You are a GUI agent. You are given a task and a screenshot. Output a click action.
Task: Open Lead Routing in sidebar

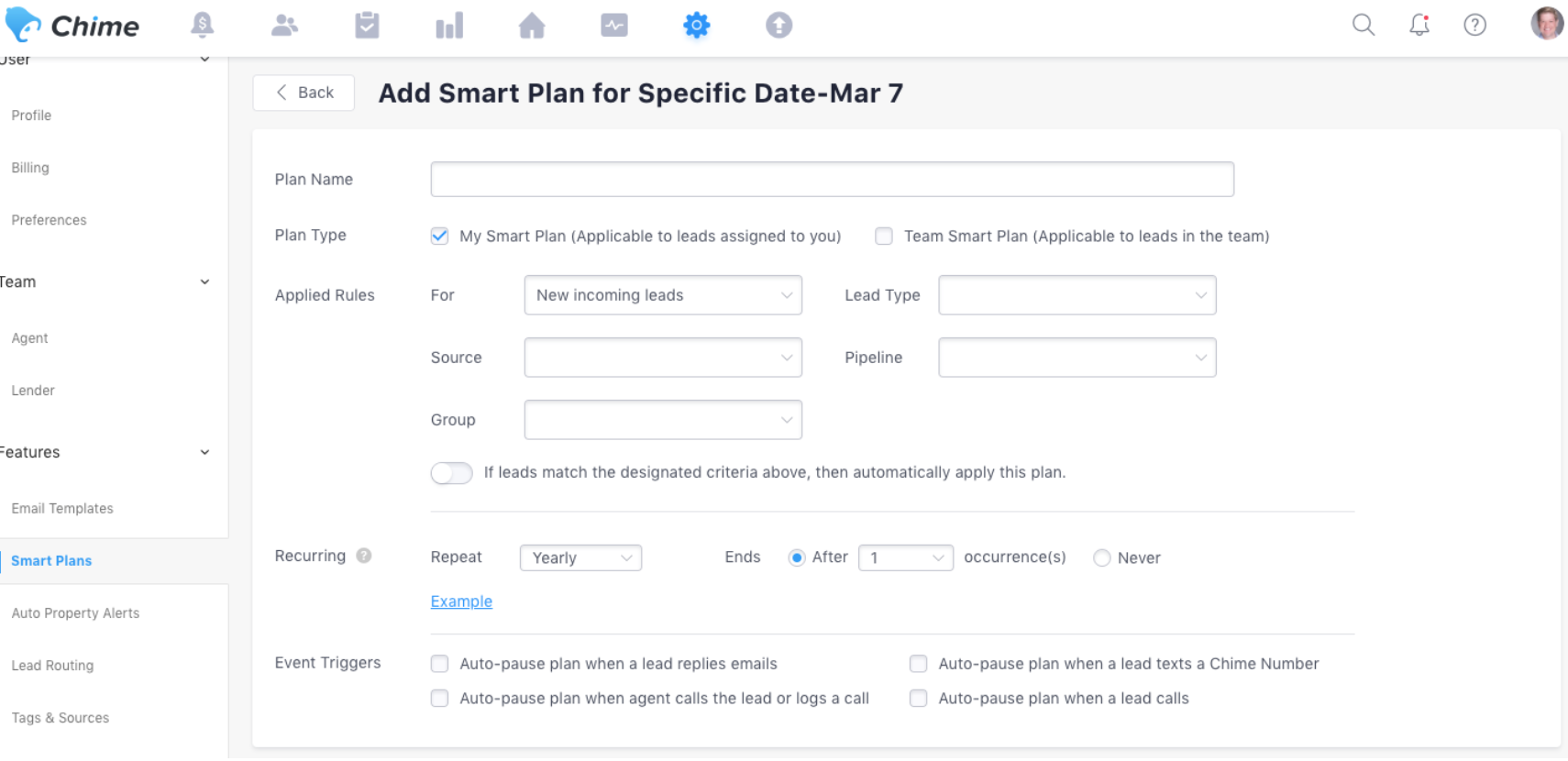point(52,666)
